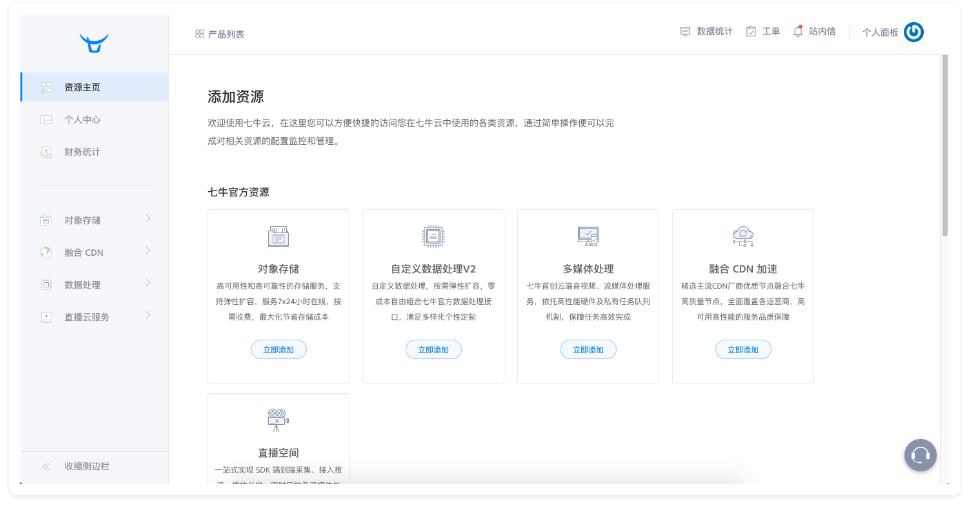
Task: Click the 自定义数据处理V2 card title
Action: coord(433,268)
